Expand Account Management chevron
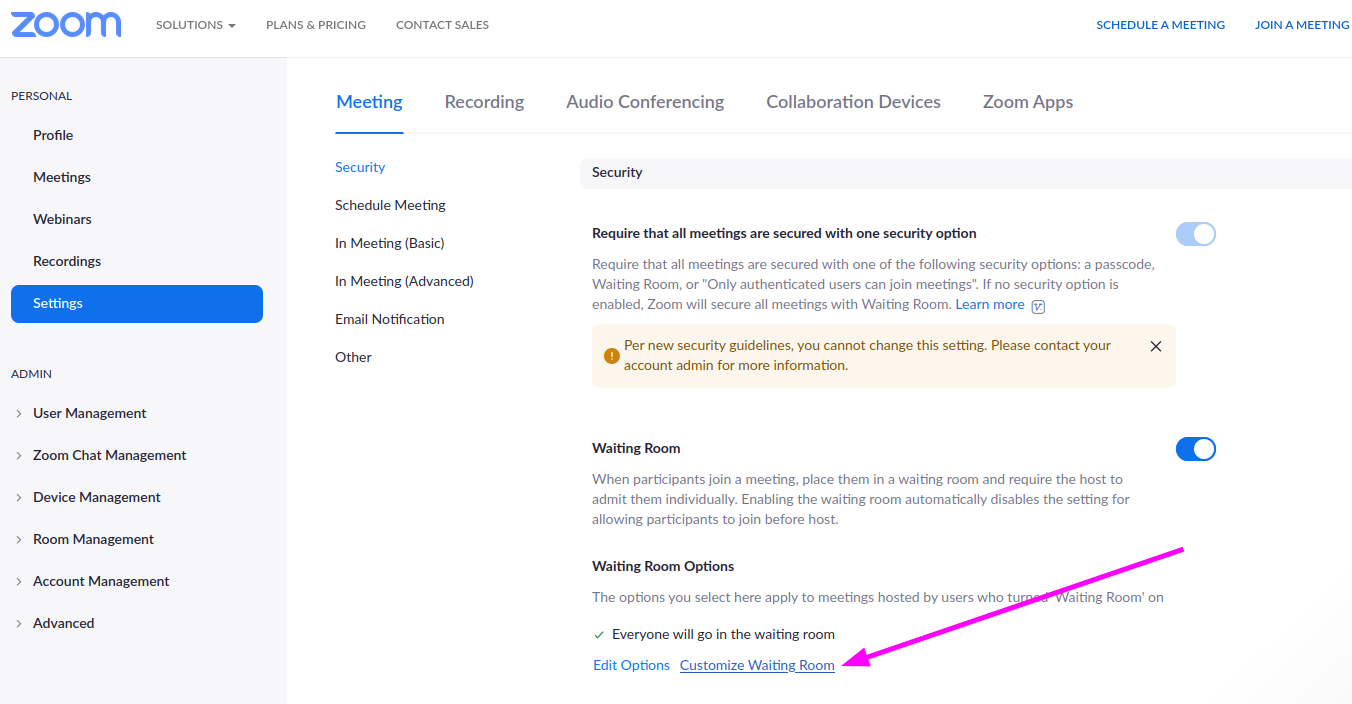Image resolution: width=1352 pixels, height=704 pixels. pyautogui.click(x=19, y=581)
